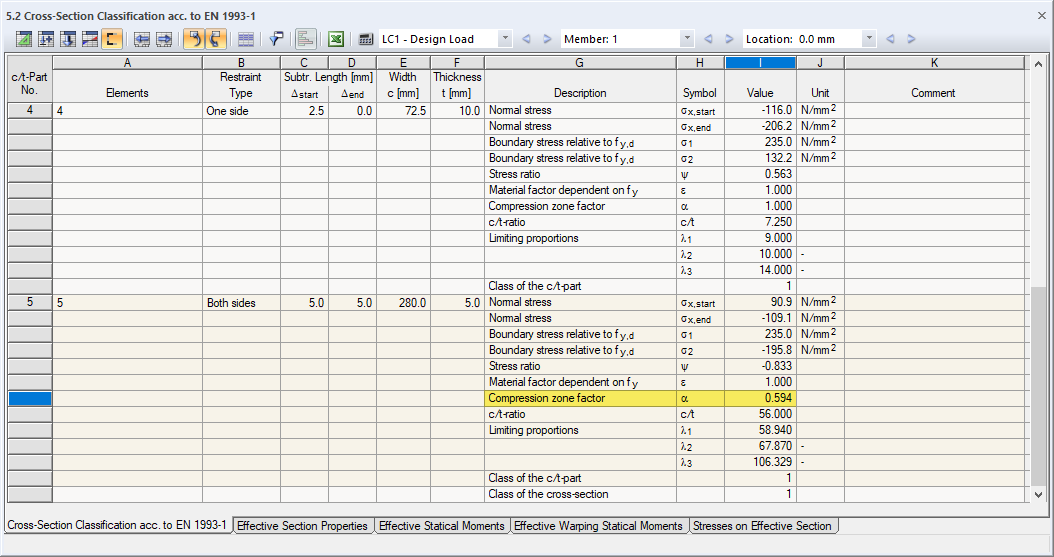Click the limiting value 58.940
Image resolution: width=1054 pixels, height=557 pixels.
click(760, 430)
